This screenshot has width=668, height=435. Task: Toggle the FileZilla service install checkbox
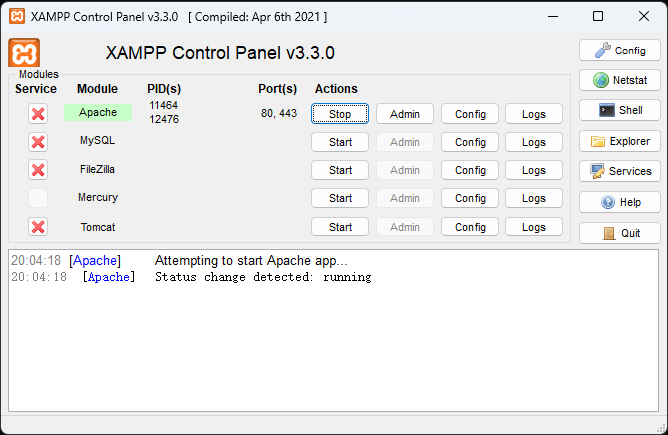tap(38, 170)
